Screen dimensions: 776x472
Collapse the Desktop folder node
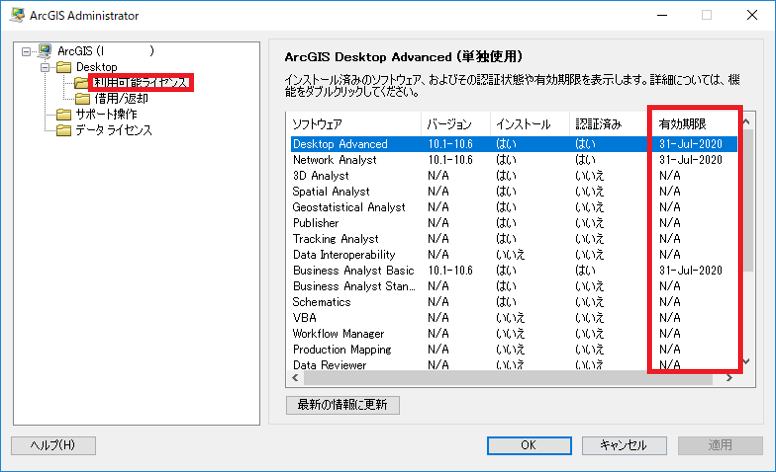point(45,67)
